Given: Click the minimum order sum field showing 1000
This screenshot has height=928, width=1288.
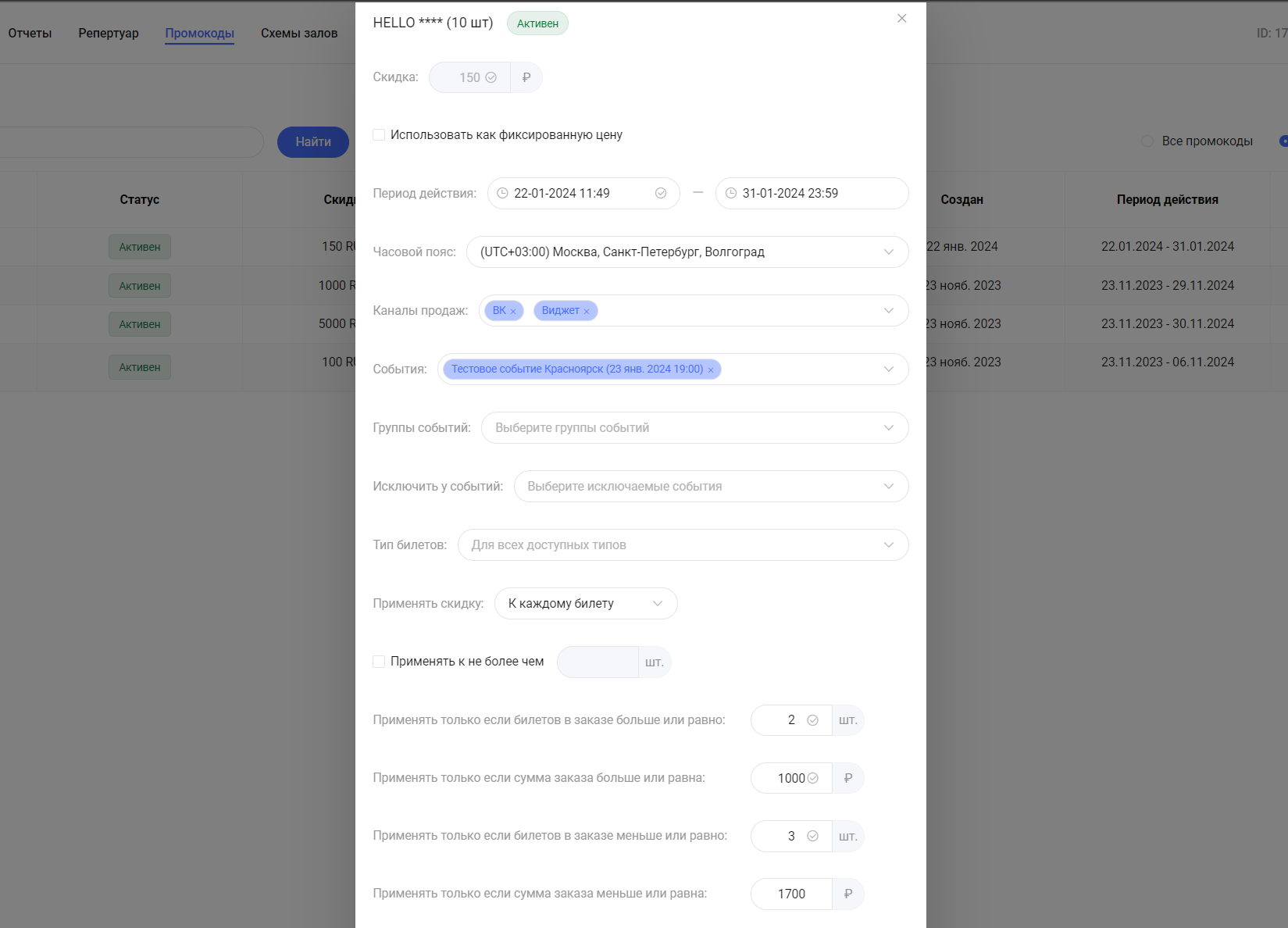Looking at the screenshot, I should [791, 778].
